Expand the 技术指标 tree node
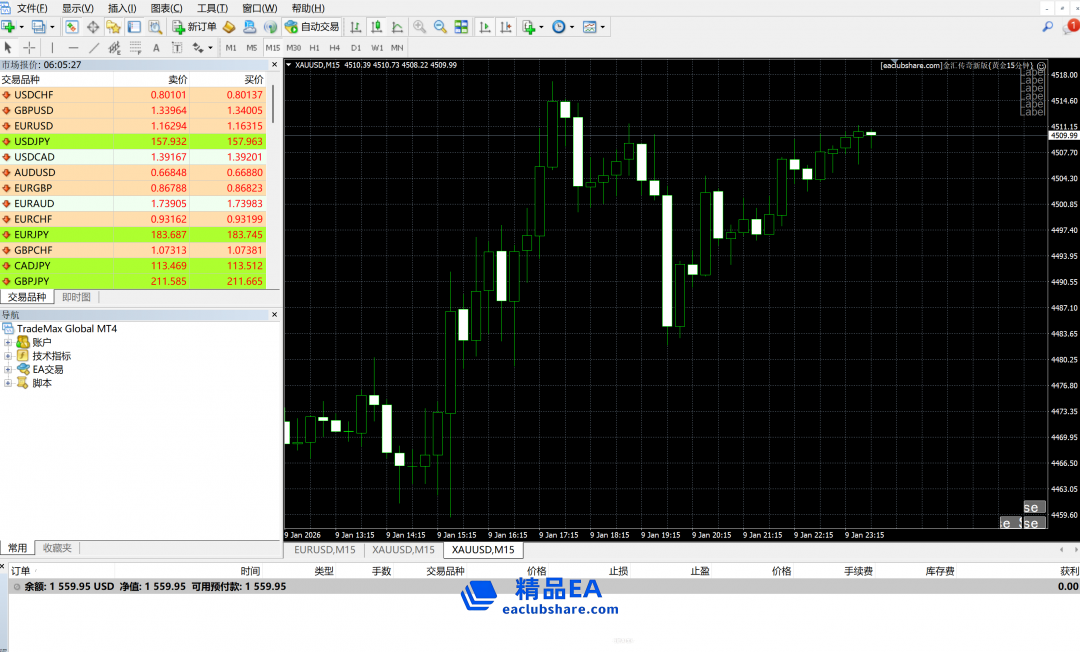The height and width of the screenshot is (652, 1080). 8,356
